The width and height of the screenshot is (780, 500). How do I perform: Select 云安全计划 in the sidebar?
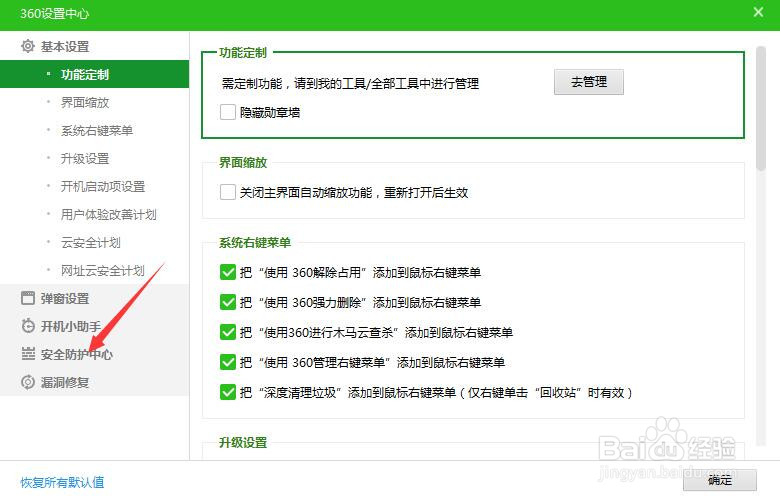tap(95, 242)
